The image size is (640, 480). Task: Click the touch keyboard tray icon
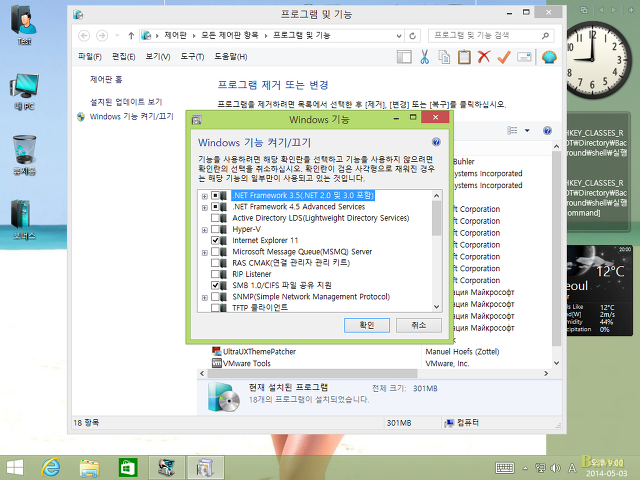click(504, 468)
